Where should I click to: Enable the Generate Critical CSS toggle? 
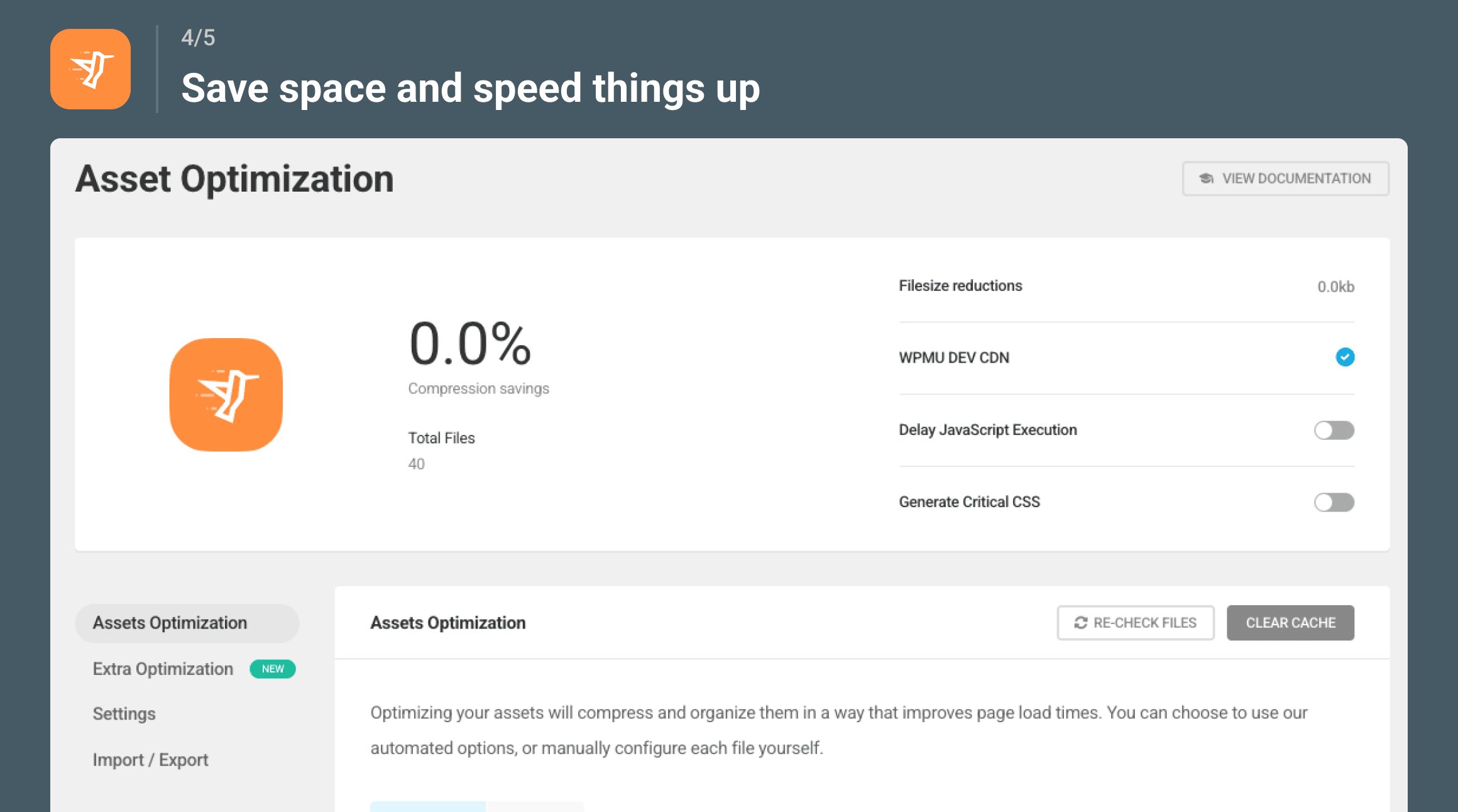1334,502
